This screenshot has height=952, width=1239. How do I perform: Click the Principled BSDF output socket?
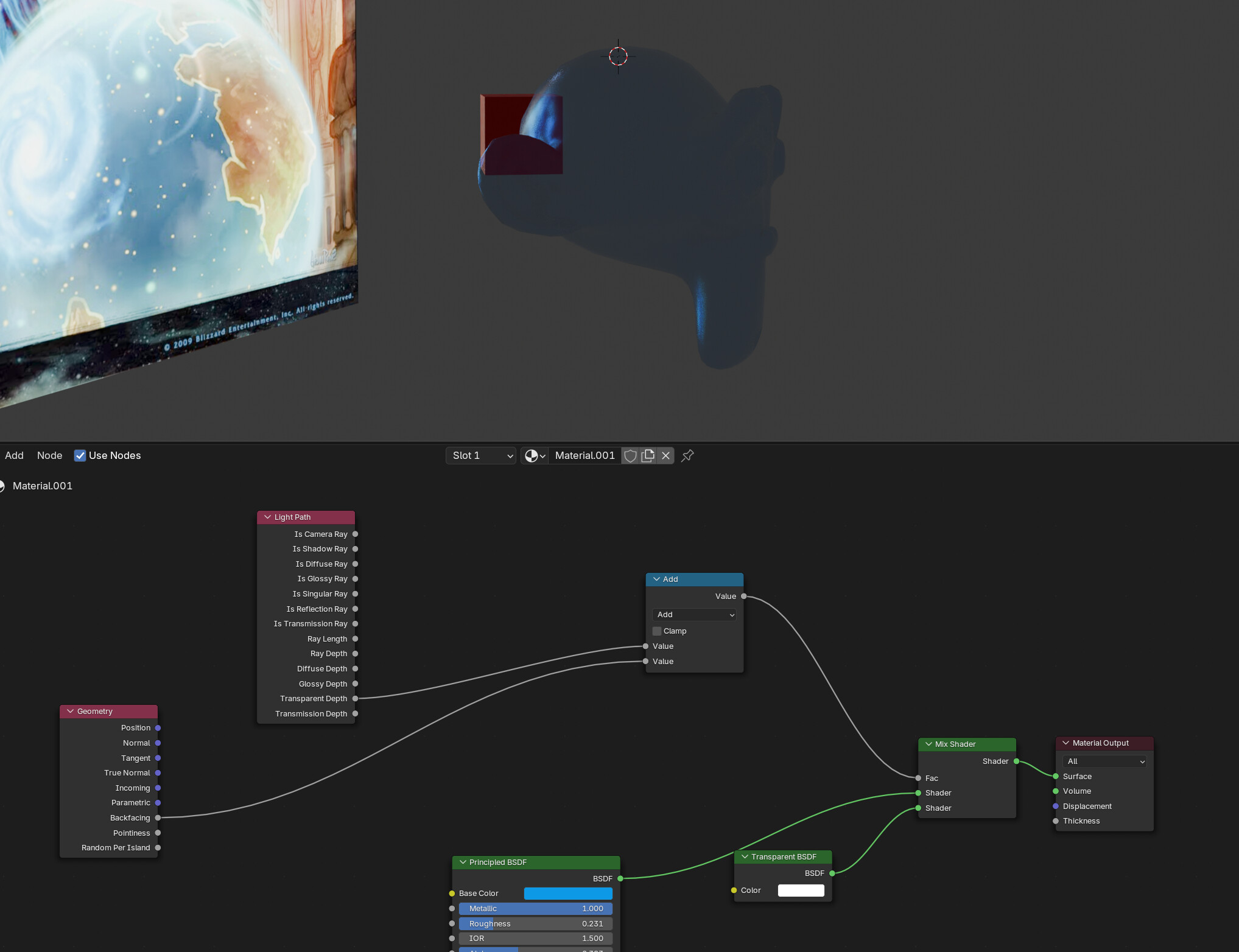[x=620, y=878]
